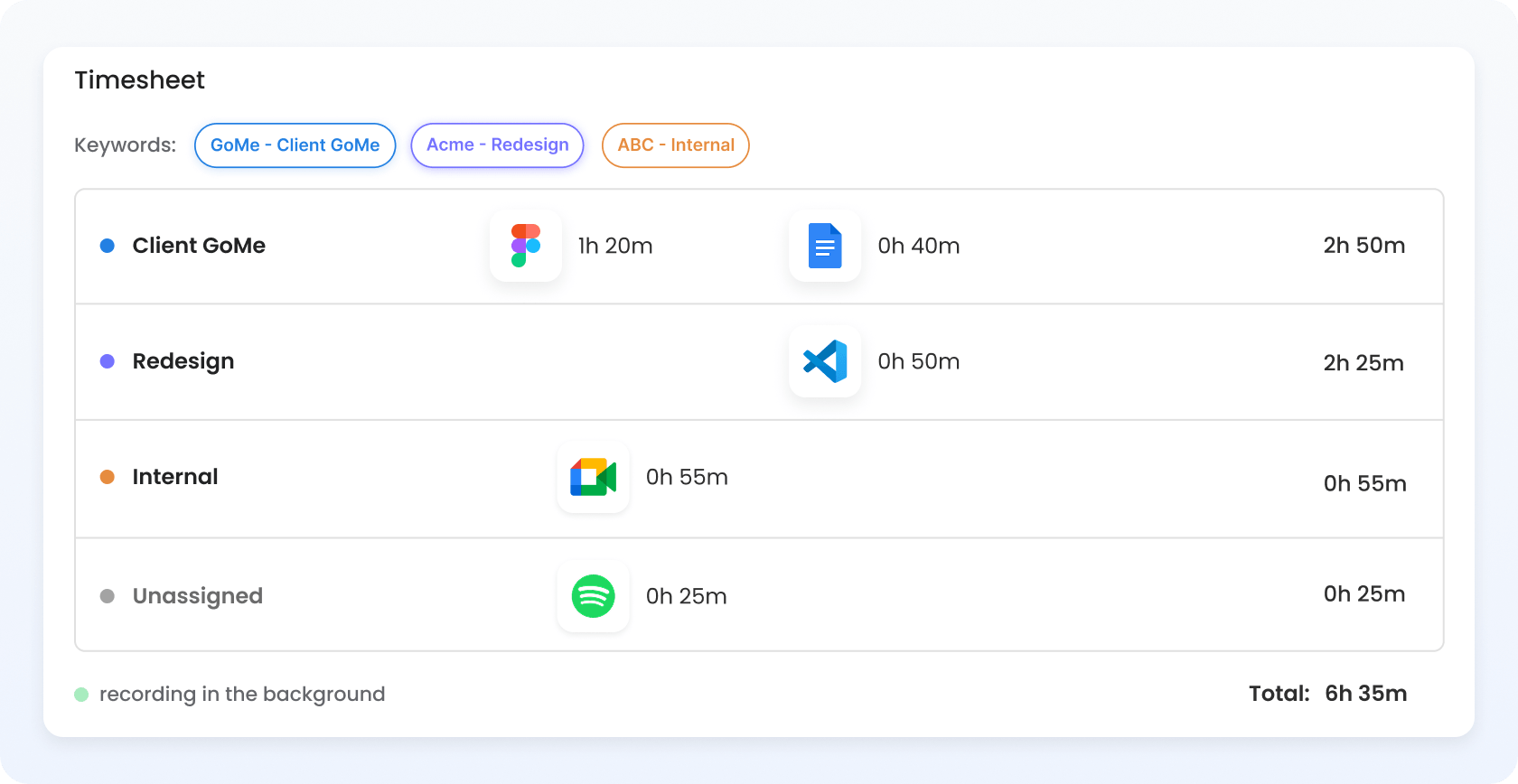Open the Client GoMe project row label
Image resolution: width=1518 pixels, height=784 pixels.
[x=199, y=246]
